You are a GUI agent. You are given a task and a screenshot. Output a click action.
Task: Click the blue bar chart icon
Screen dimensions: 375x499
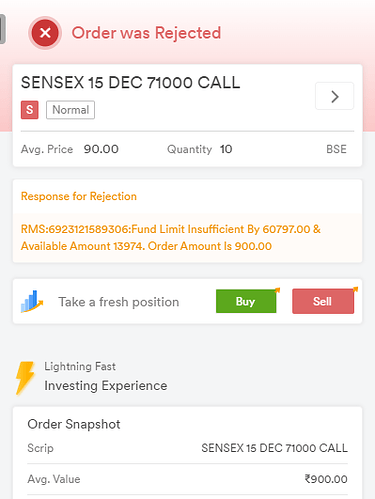click(32, 301)
